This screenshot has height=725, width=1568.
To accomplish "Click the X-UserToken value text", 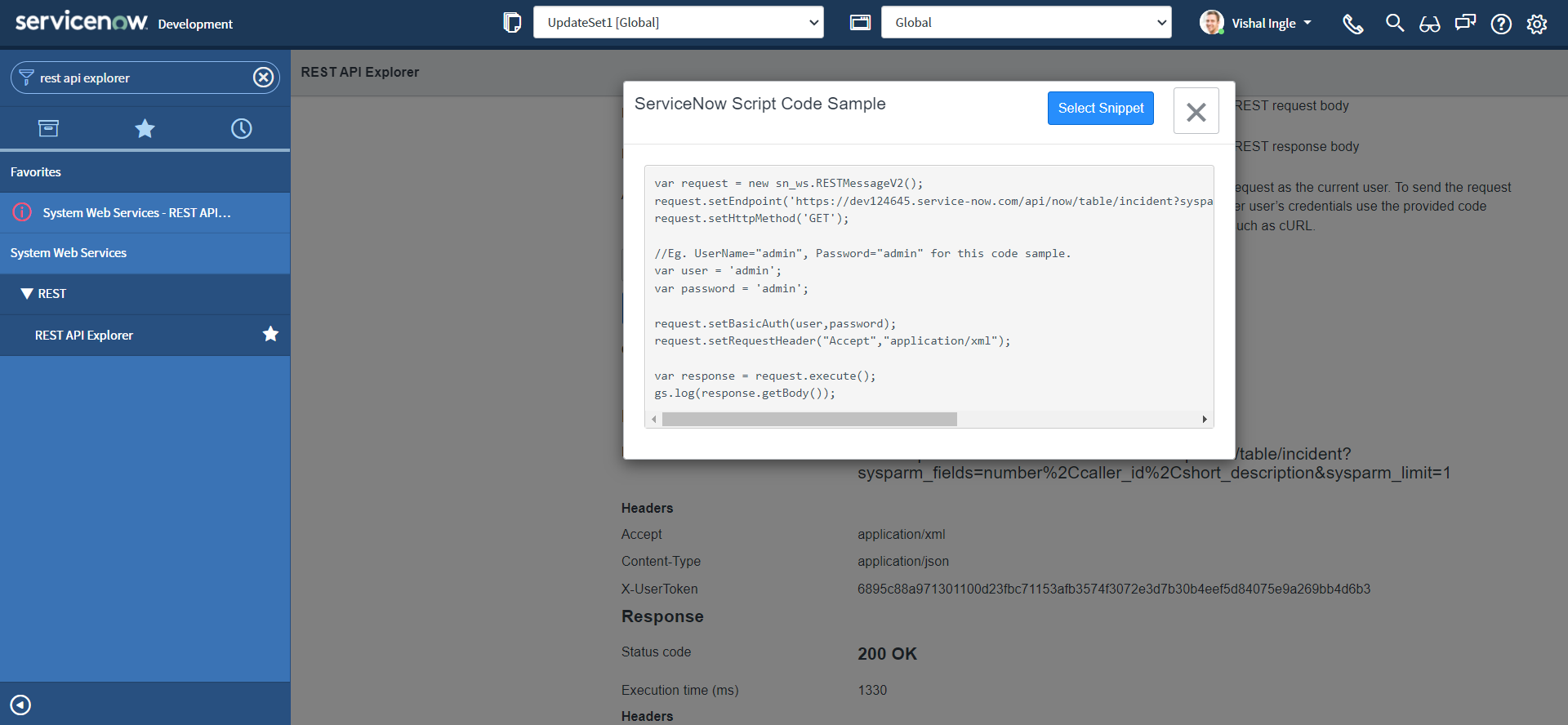I will (x=1114, y=589).
